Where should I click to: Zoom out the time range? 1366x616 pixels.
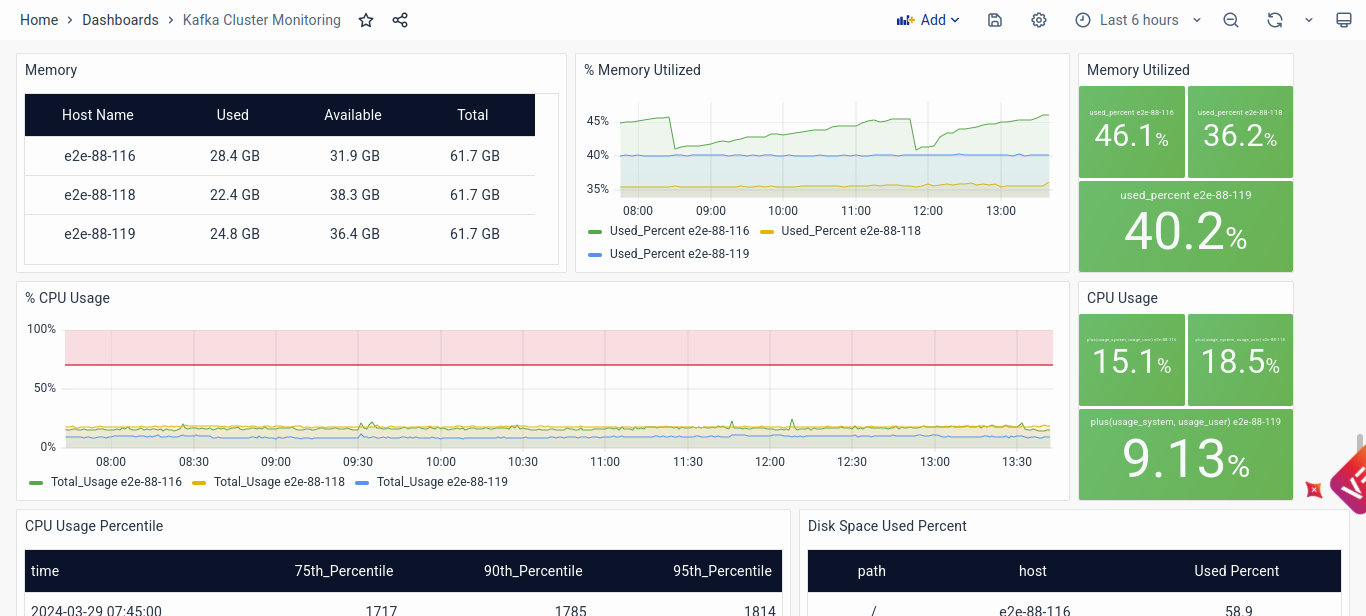1231,20
